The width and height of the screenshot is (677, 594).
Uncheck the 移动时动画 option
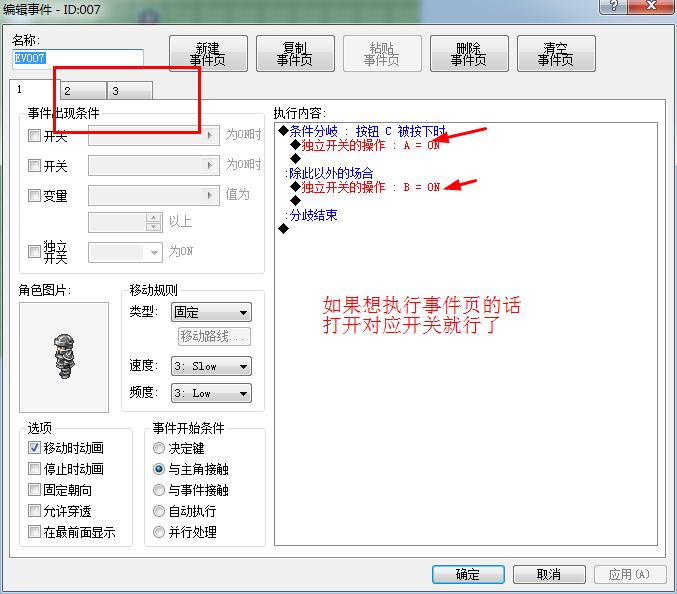(34, 447)
